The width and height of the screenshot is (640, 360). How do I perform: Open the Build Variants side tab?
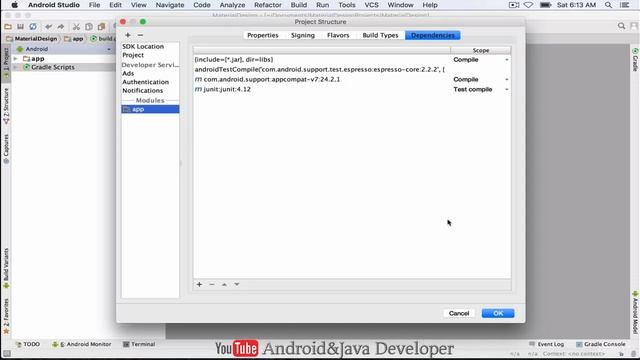pyautogui.click(x=6, y=268)
